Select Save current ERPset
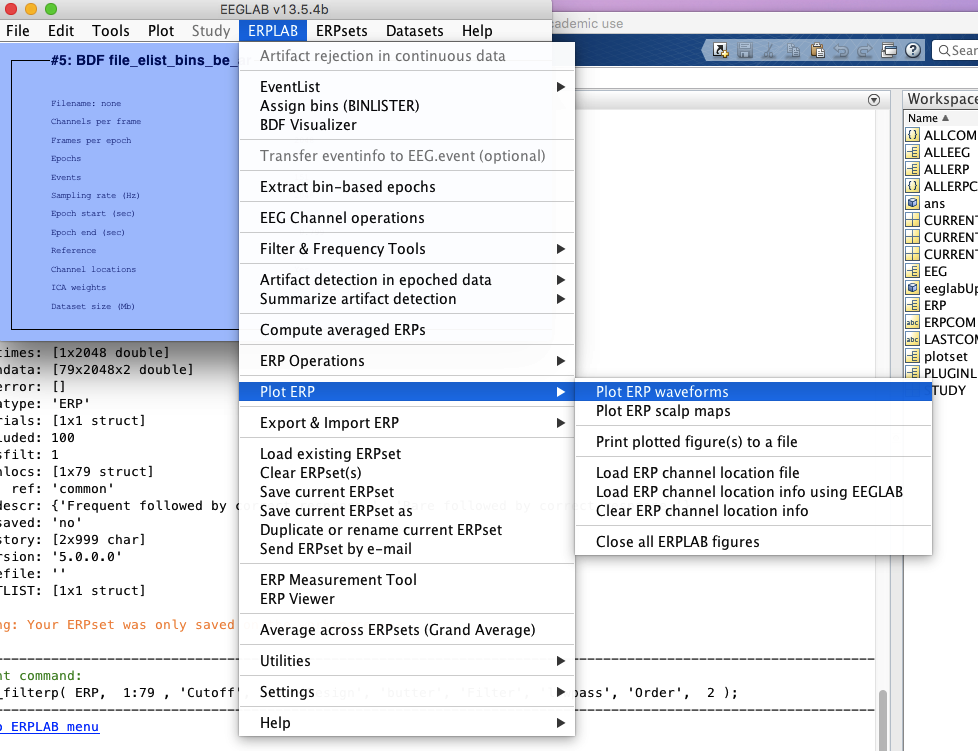The image size is (978, 751). (x=407, y=492)
